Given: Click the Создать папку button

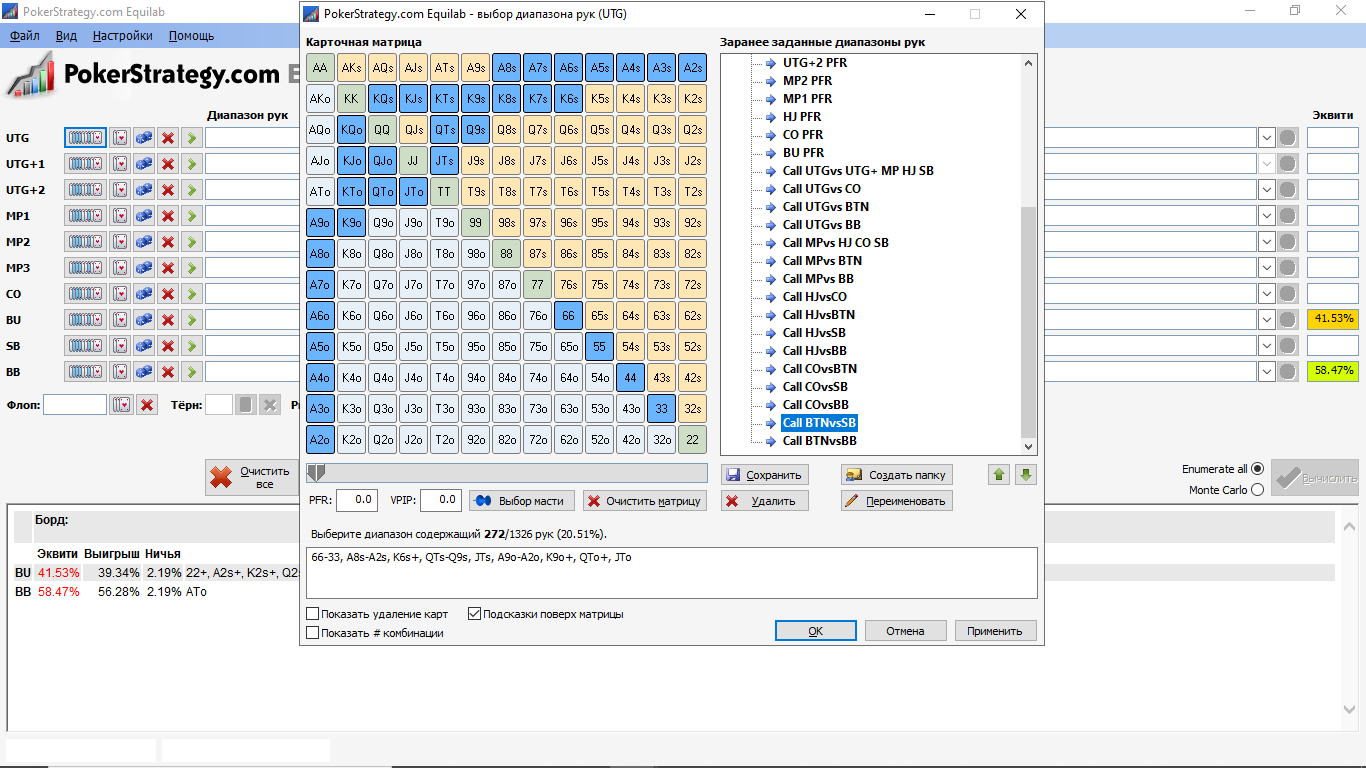Looking at the screenshot, I should point(896,475).
